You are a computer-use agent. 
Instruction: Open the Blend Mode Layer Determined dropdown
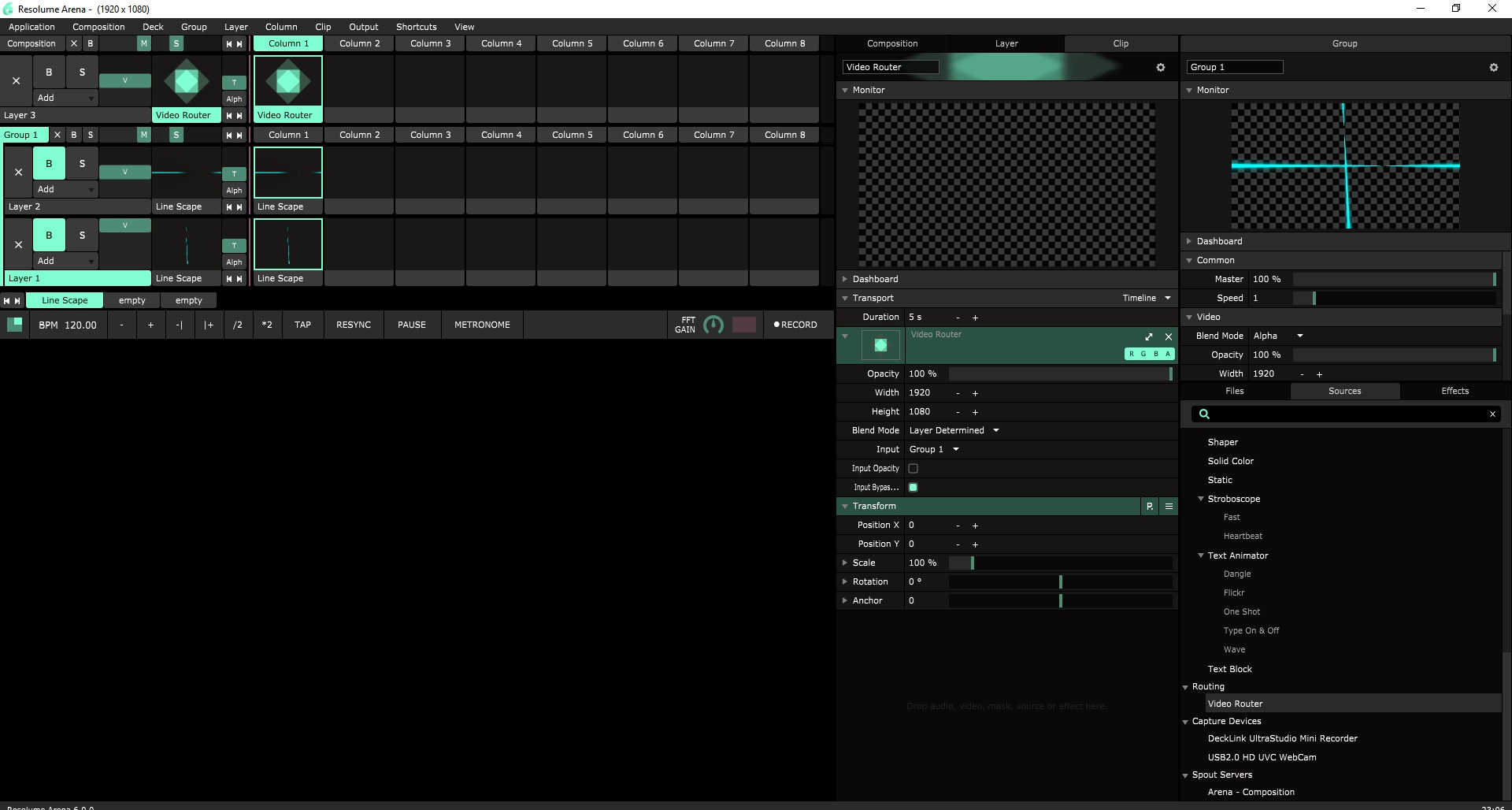click(954, 431)
